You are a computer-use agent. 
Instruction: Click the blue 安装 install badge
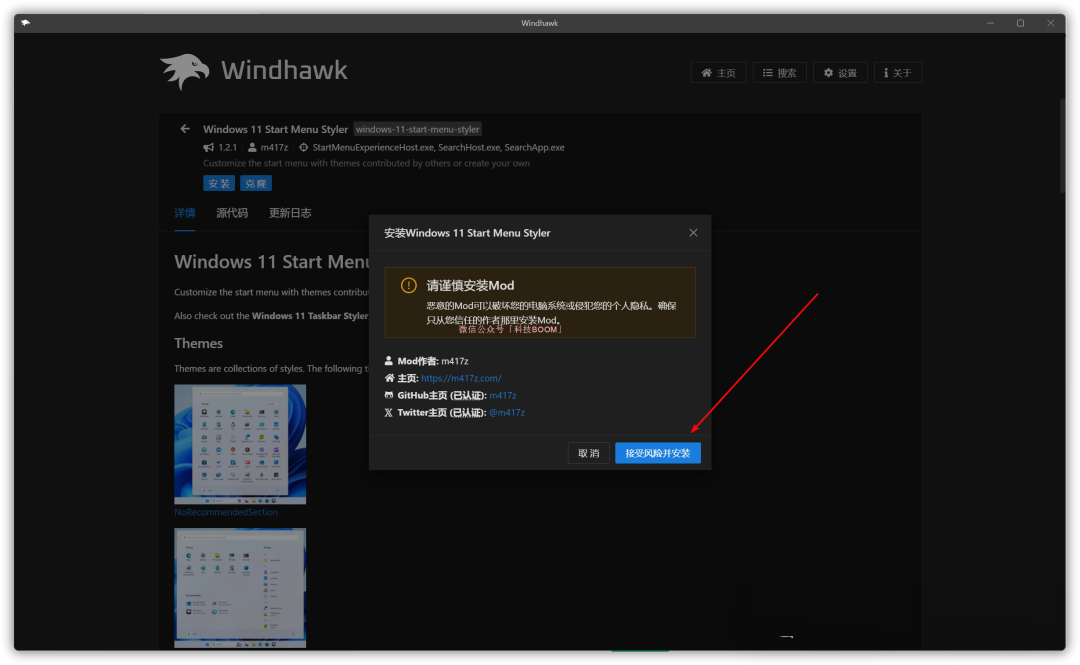[219, 183]
